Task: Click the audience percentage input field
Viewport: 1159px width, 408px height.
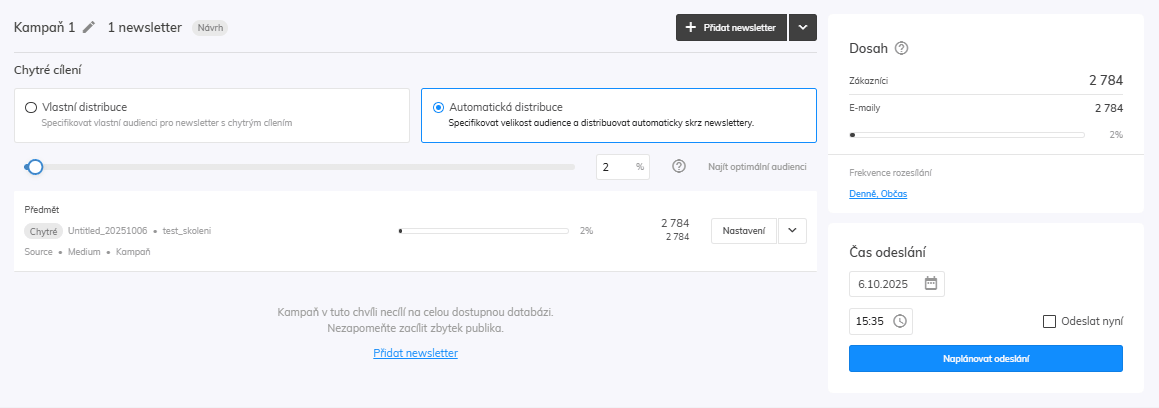Action: (x=613, y=167)
